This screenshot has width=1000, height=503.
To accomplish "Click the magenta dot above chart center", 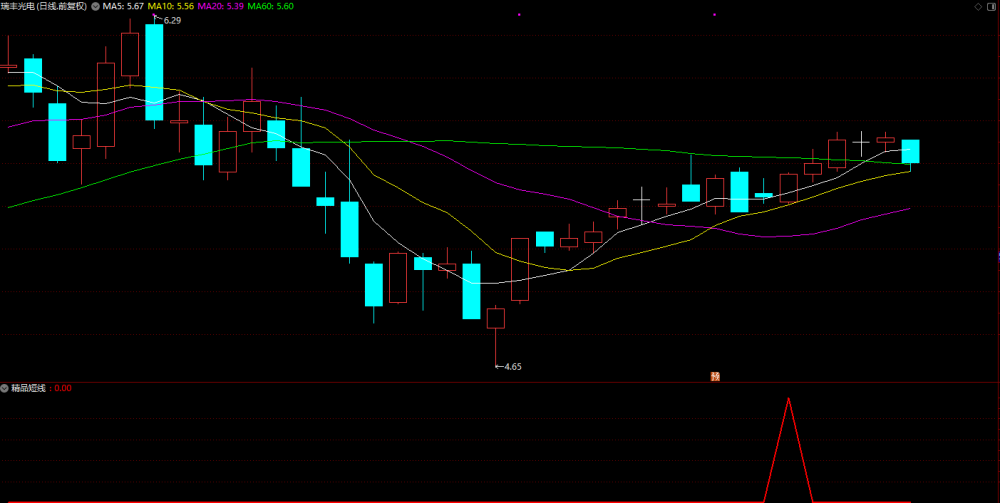I will click(x=519, y=14).
